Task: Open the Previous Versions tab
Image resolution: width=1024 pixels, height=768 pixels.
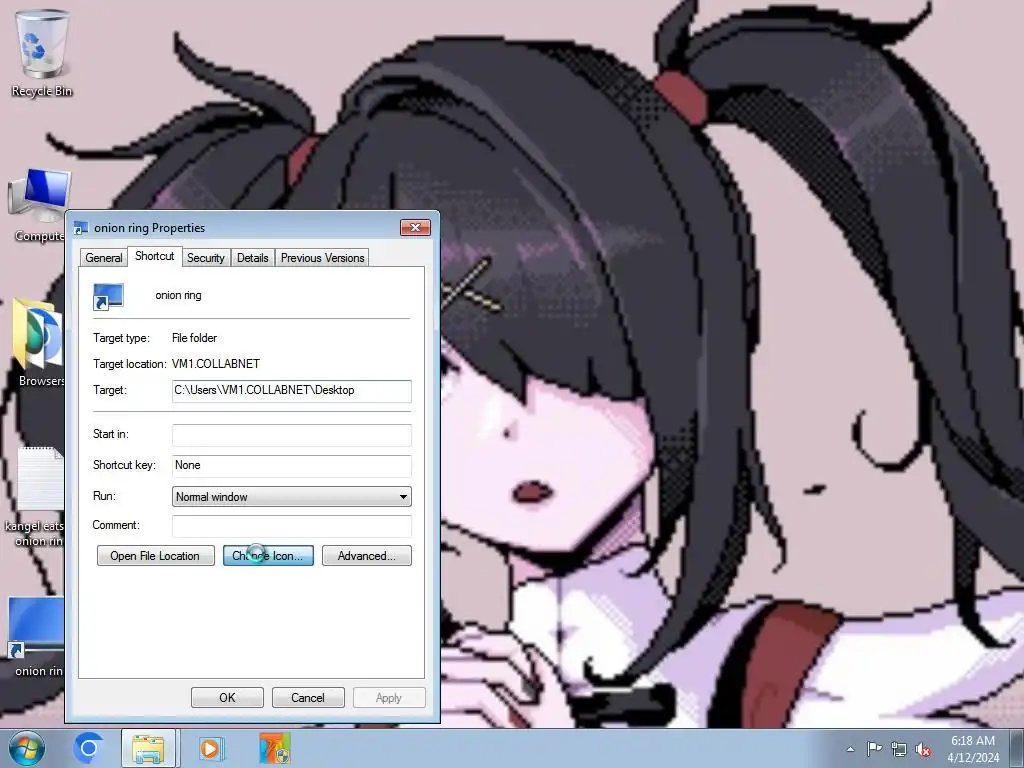Action: 323,258
